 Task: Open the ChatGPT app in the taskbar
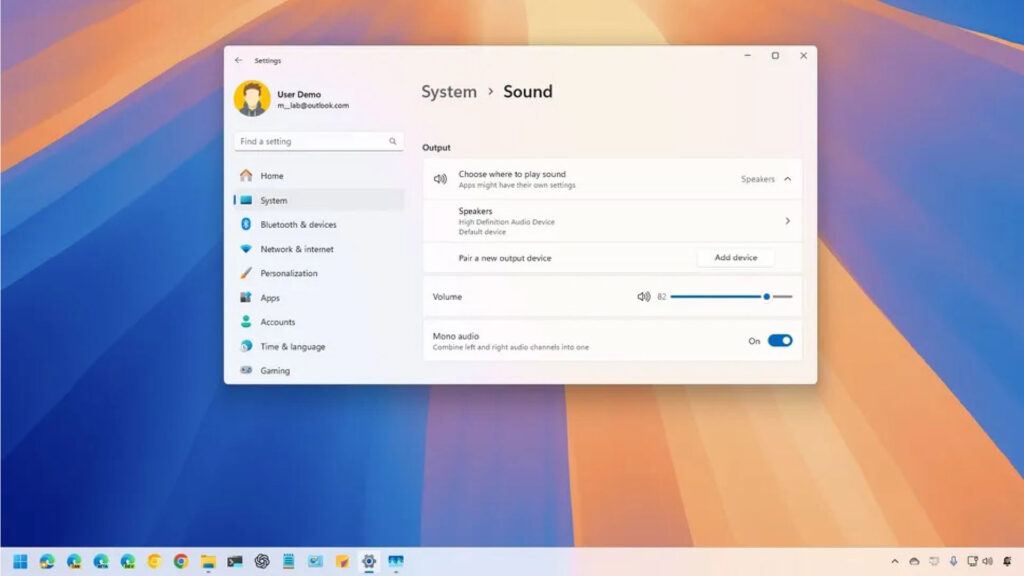coord(262,561)
